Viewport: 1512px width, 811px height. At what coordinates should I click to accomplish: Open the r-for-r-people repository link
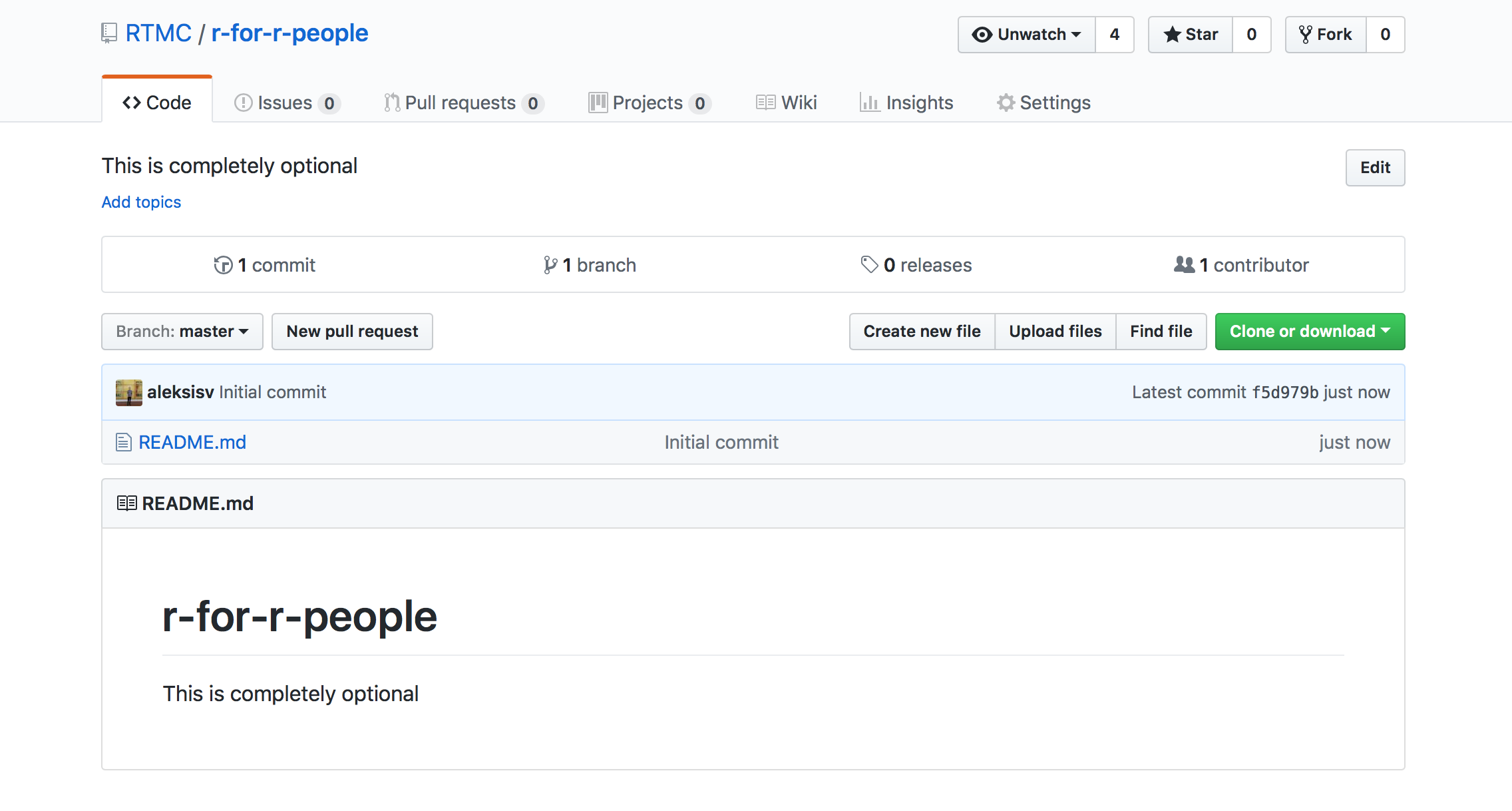(x=289, y=33)
